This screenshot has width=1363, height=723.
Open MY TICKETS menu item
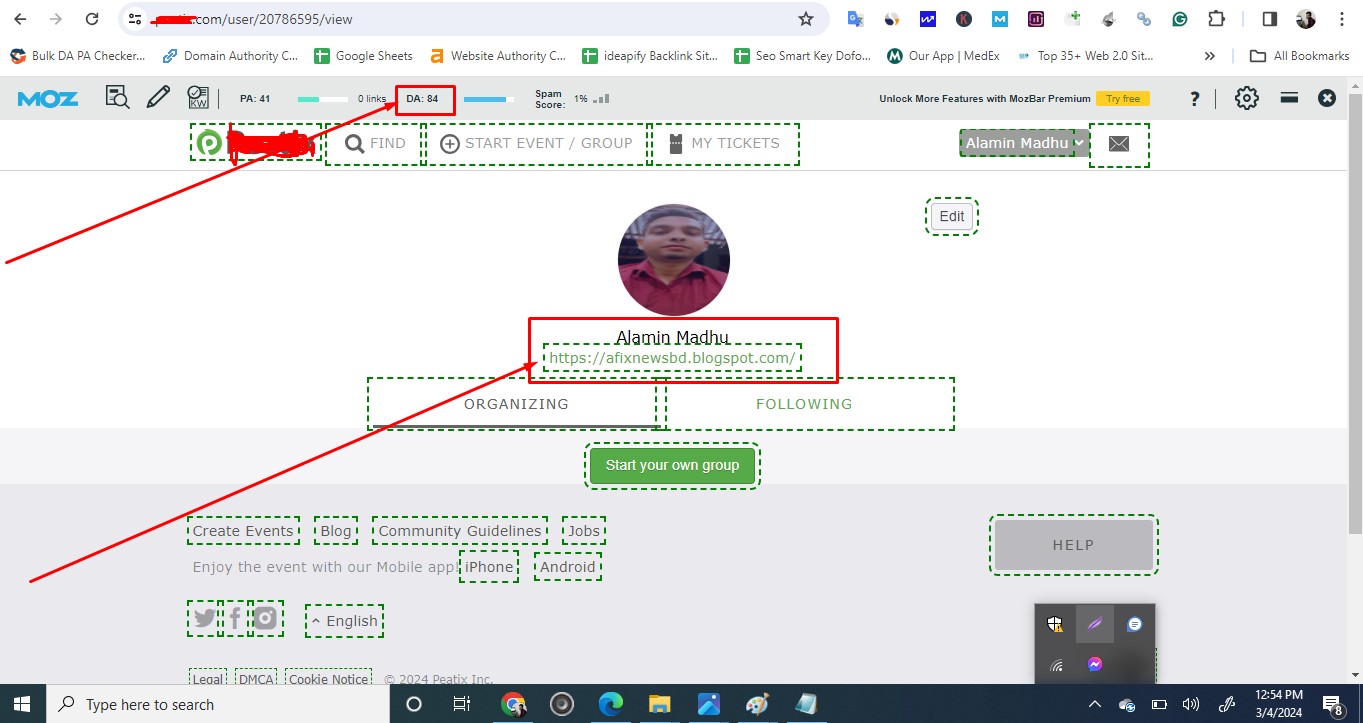(724, 144)
